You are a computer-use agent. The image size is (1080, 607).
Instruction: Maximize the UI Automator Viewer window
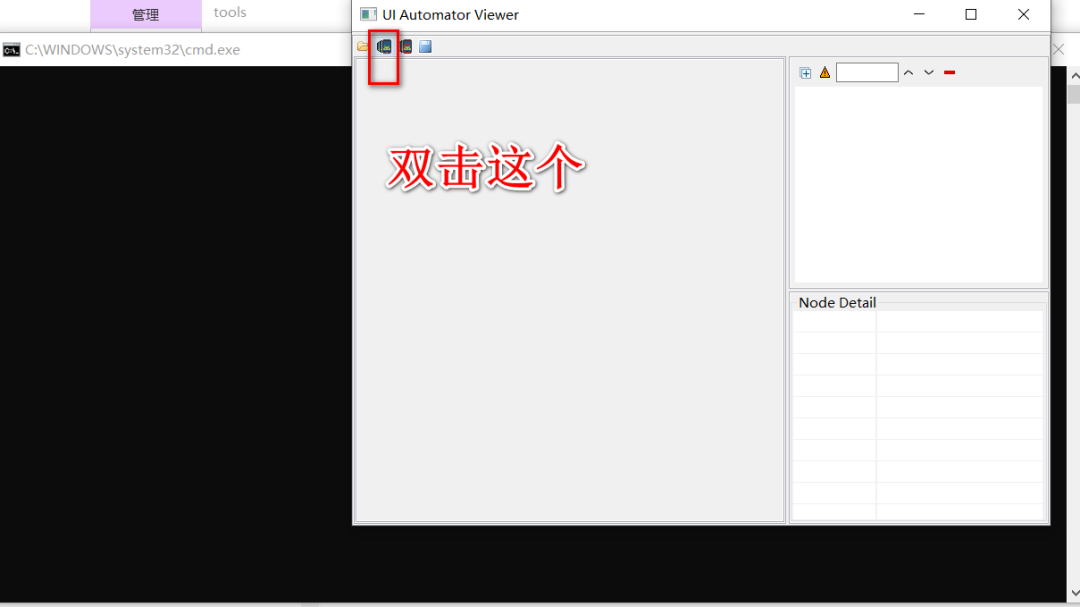(x=970, y=14)
